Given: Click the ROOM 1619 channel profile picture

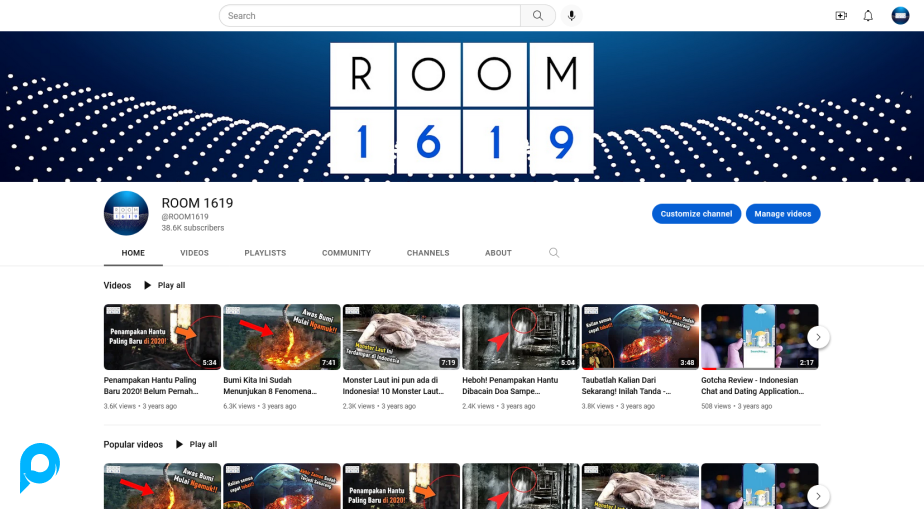Looking at the screenshot, I should point(126,213).
